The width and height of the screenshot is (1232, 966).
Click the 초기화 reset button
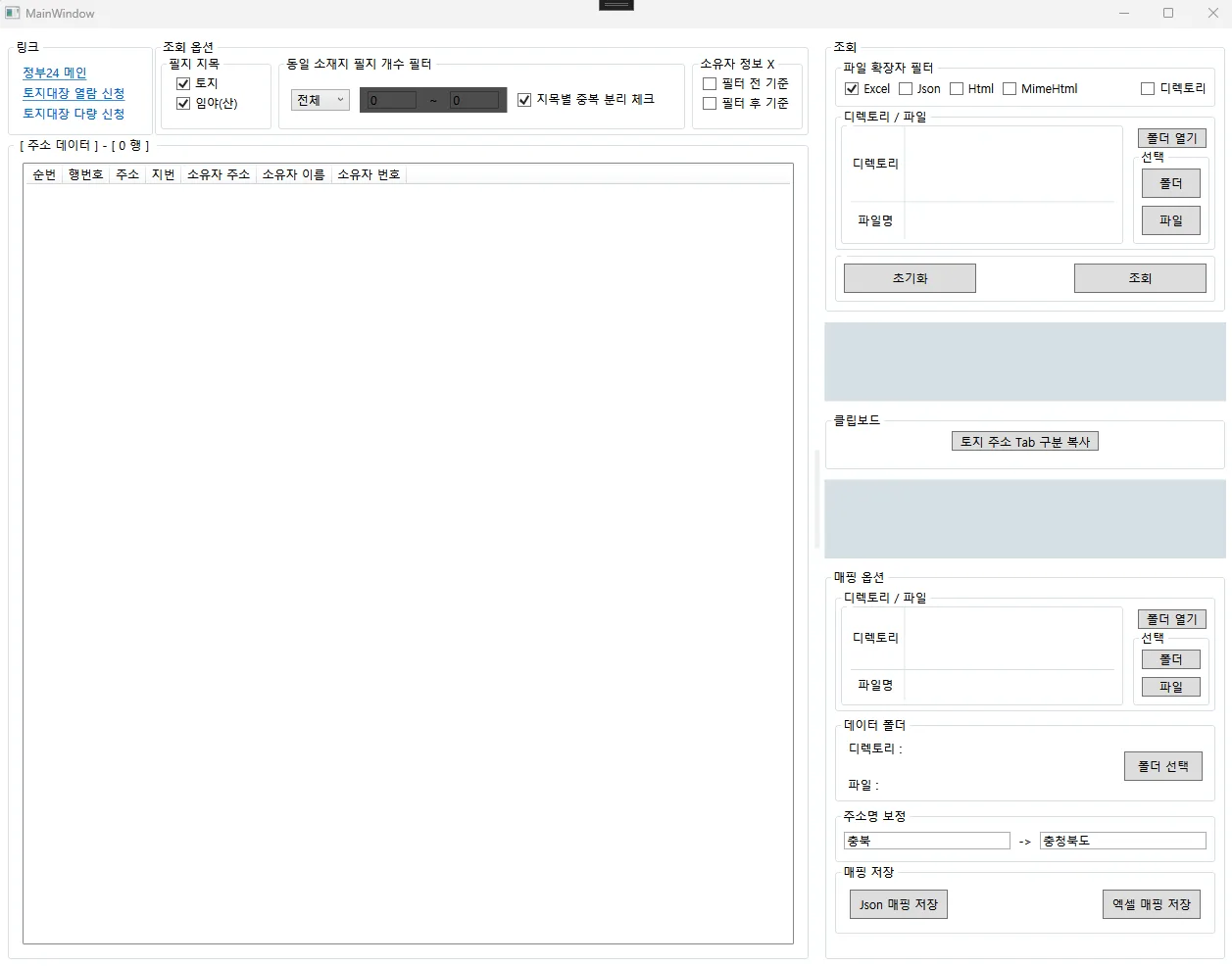pos(910,278)
